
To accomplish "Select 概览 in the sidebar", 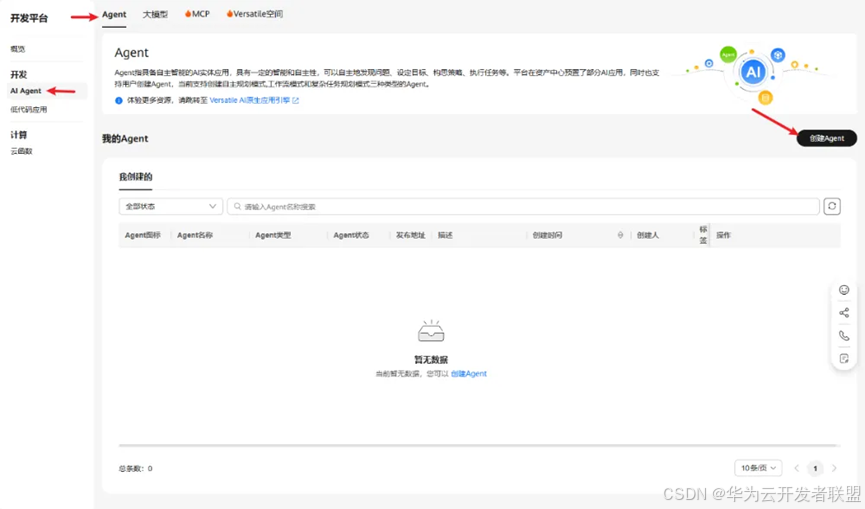I will [x=18, y=49].
